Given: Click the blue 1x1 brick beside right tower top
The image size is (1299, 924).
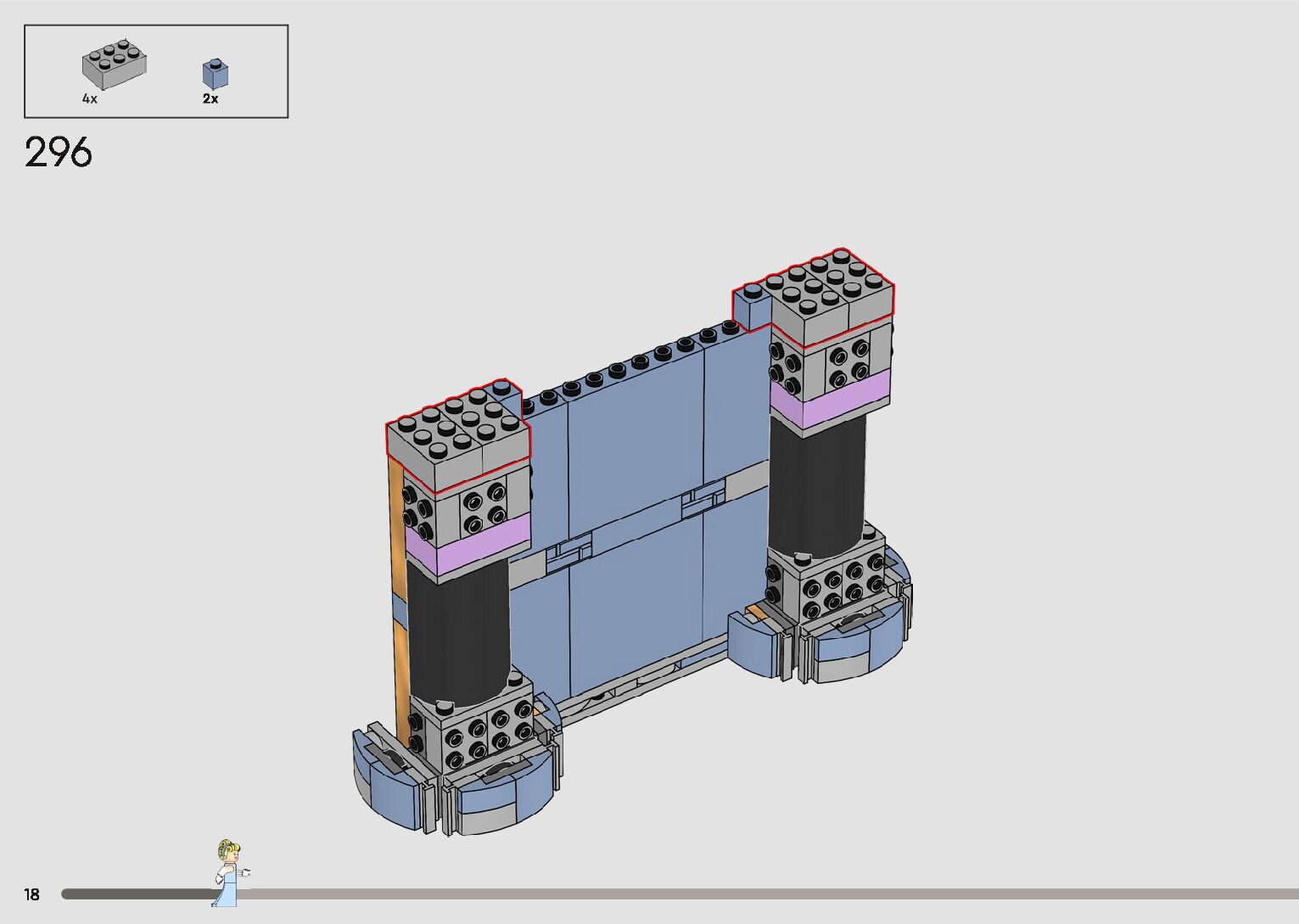Looking at the screenshot, I should pos(751,304).
